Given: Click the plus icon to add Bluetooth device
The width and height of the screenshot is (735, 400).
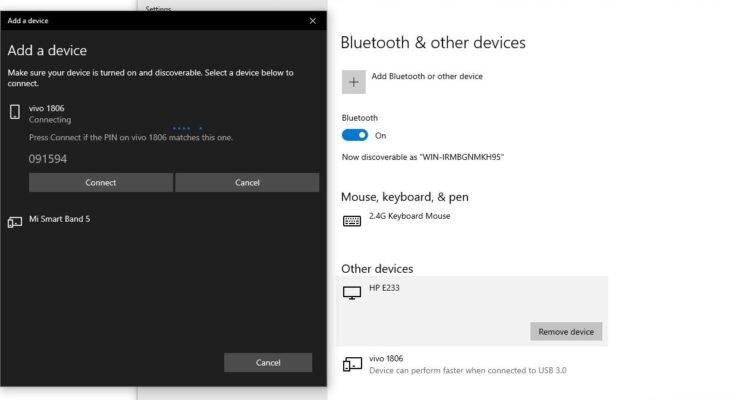Looking at the screenshot, I should pos(353,82).
